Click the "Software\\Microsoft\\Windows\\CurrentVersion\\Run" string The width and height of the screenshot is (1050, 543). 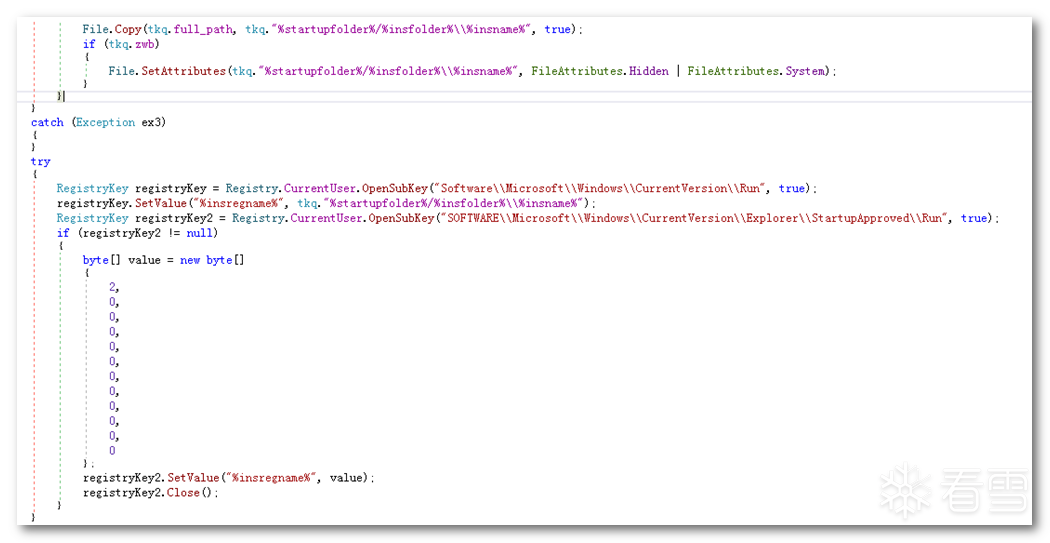[601, 188]
